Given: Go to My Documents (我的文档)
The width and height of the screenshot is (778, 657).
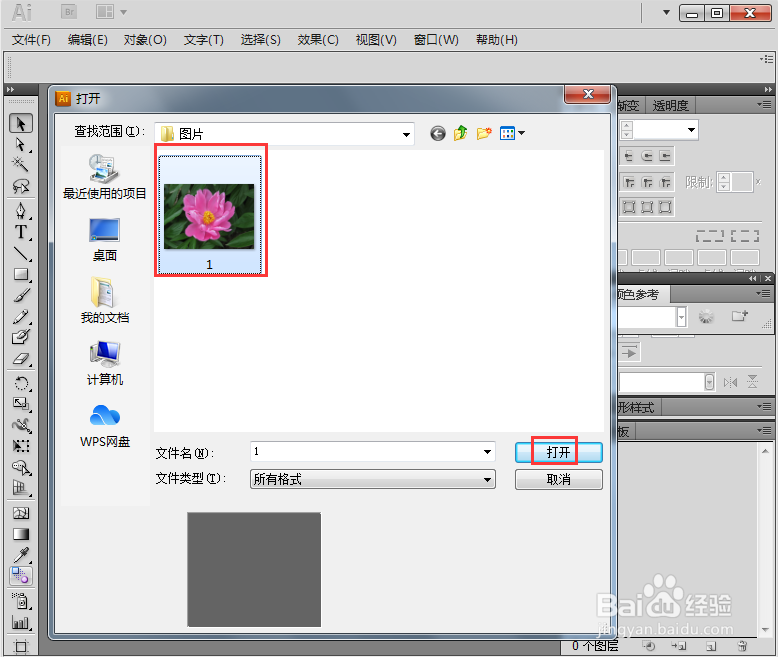Looking at the screenshot, I should click(104, 301).
